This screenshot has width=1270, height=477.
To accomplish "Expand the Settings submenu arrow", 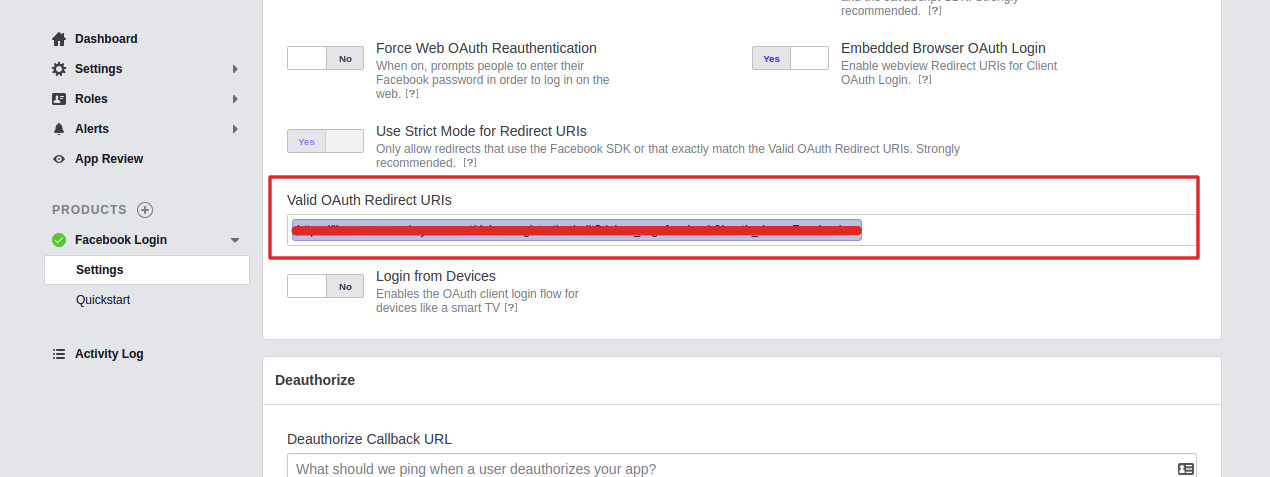I will pos(235,69).
